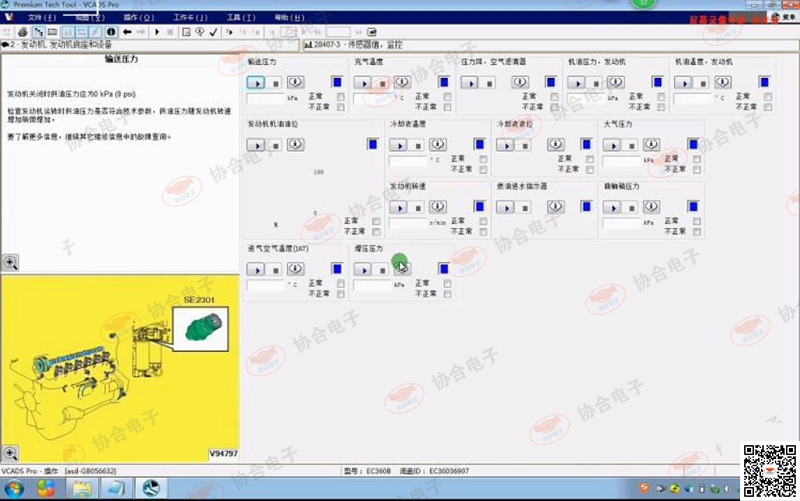Click the SE2301 sensor thumbnail image

[x=201, y=329]
